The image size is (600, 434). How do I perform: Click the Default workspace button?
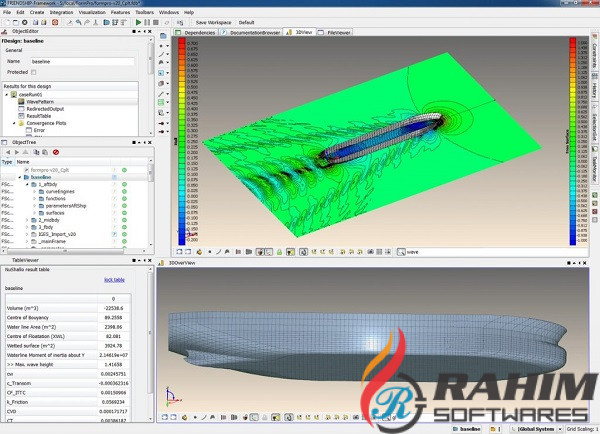click(x=246, y=23)
